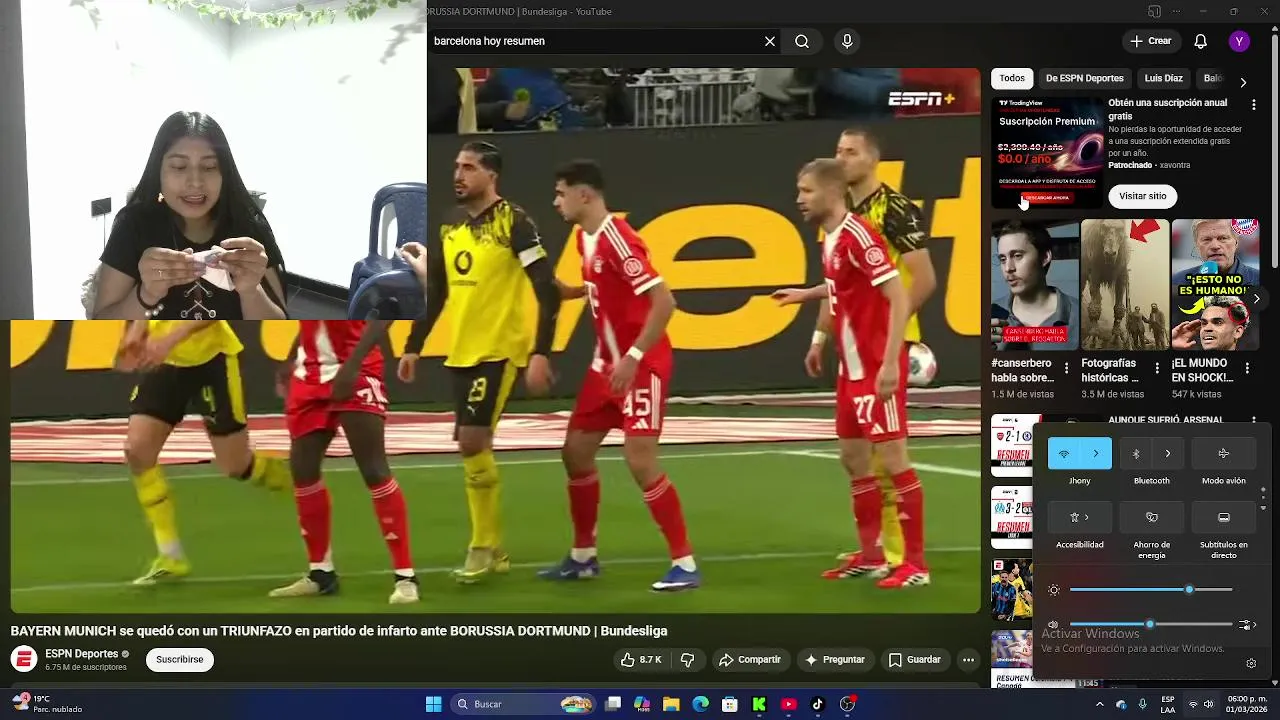1280x720 pixels.
Task: Save the video with Guardar
Action: coord(915,660)
